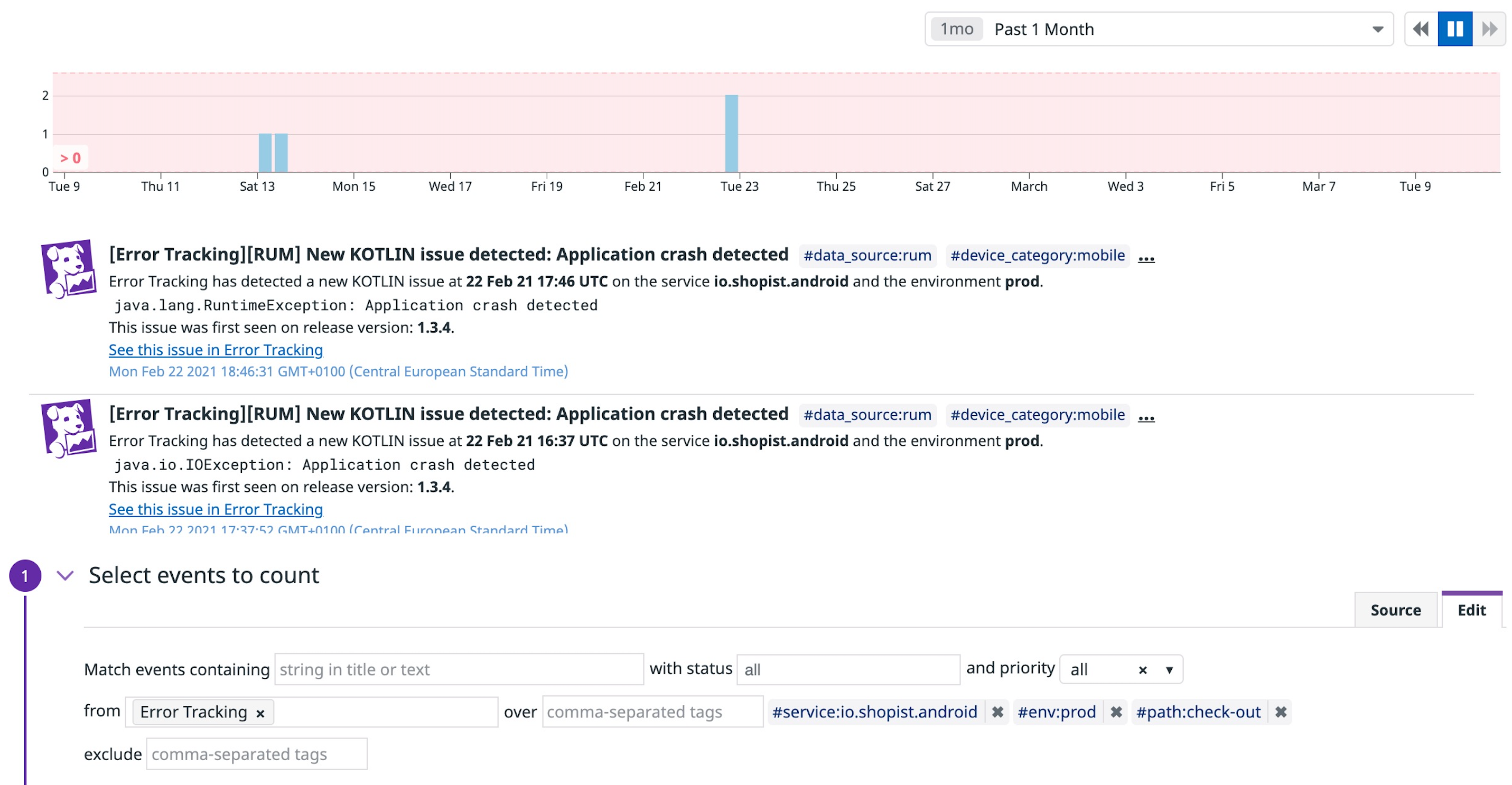Toggle pause on live event updates
The height and width of the screenshot is (785, 1512).
1455,28
